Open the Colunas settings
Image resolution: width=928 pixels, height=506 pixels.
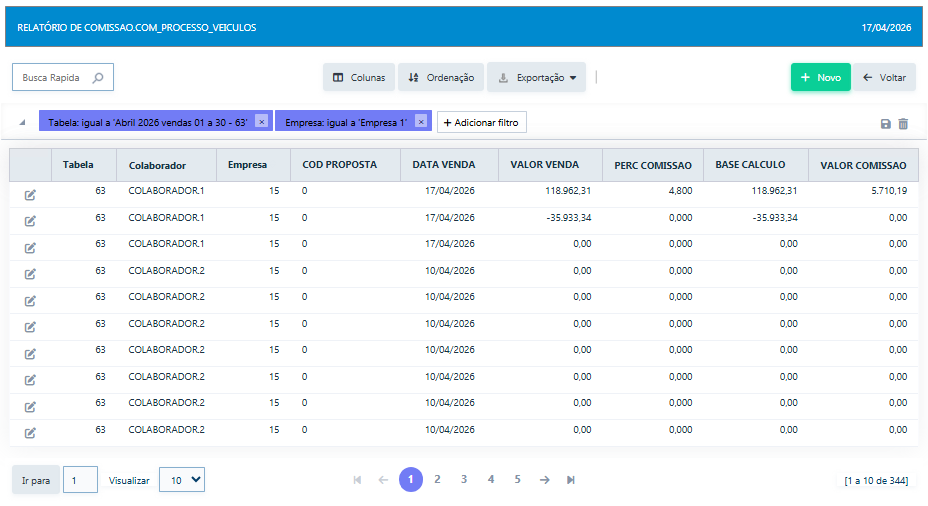click(x=359, y=78)
